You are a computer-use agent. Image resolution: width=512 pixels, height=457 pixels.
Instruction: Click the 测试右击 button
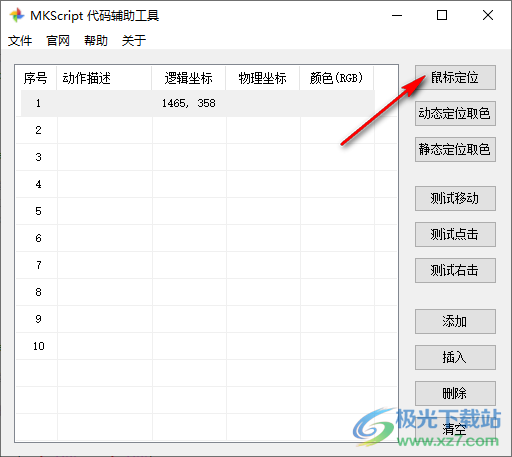click(455, 270)
